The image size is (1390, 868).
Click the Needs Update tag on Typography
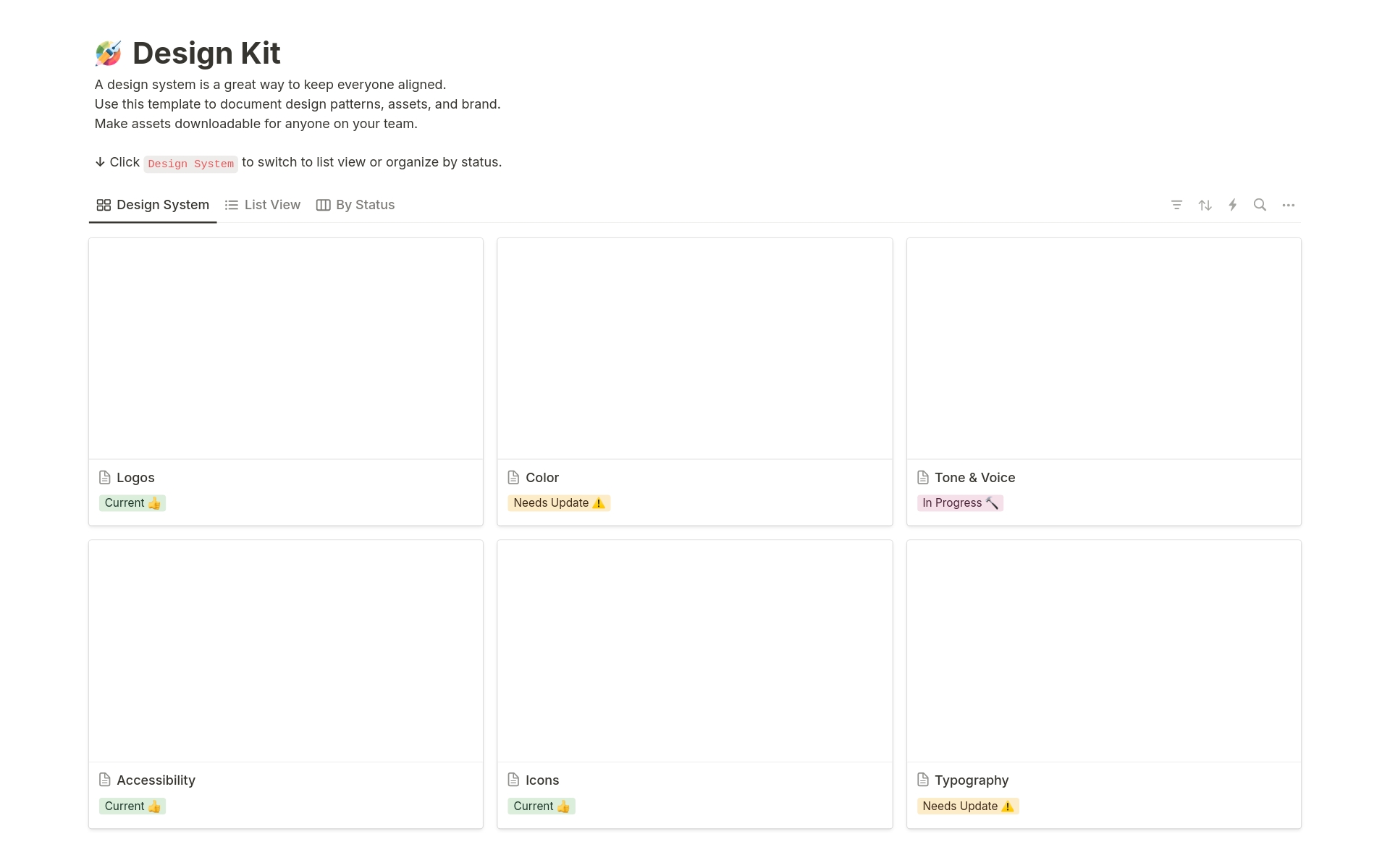pyautogui.click(x=967, y=805)
